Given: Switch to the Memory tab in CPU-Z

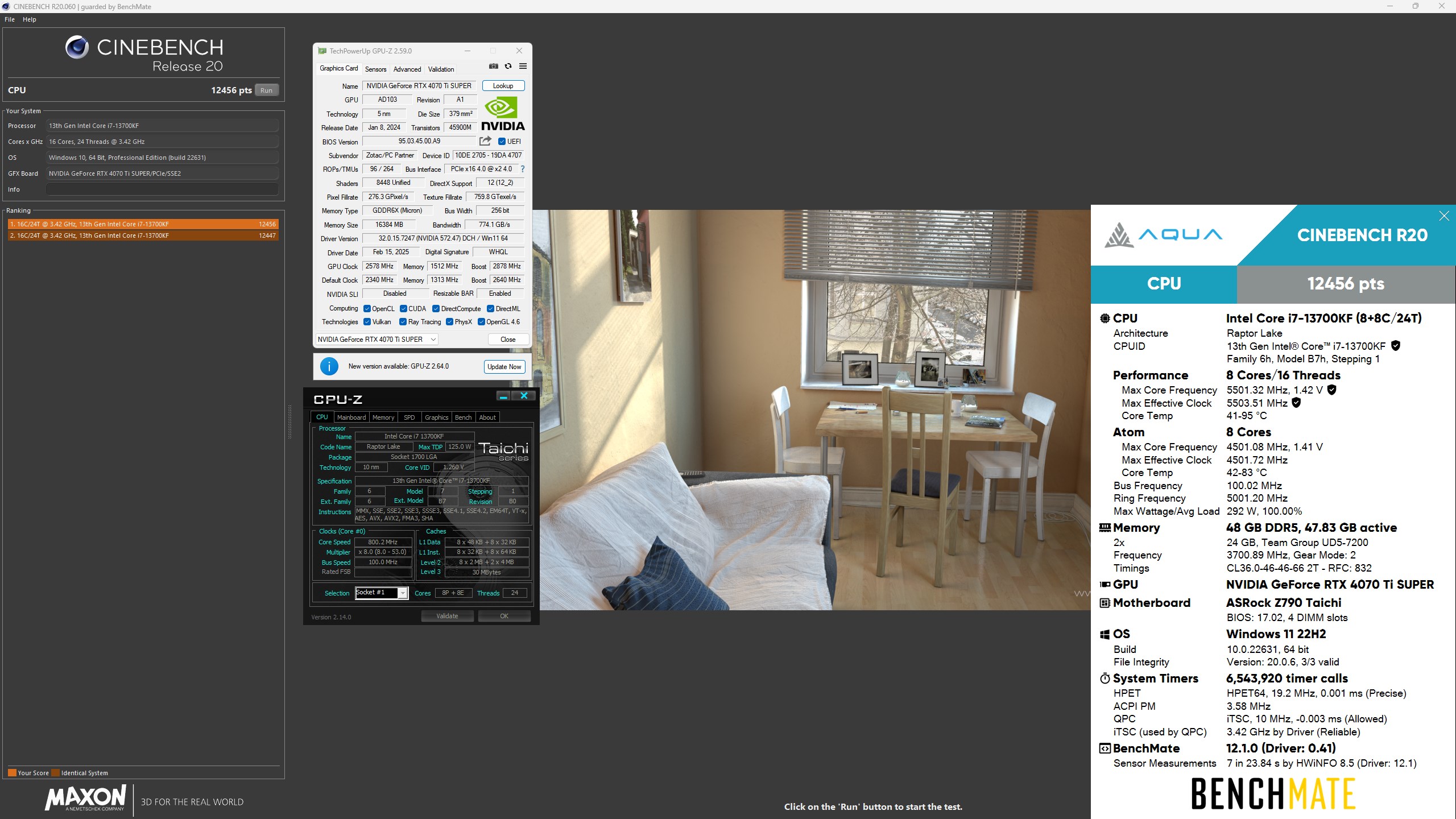Looking at the screenshot, I should [x=383, y=417].
